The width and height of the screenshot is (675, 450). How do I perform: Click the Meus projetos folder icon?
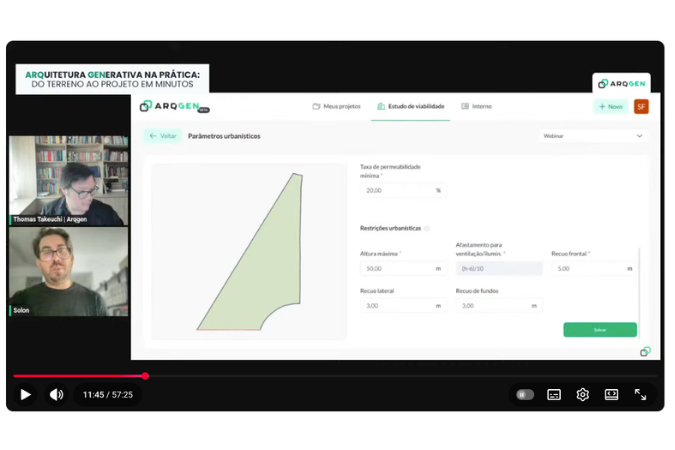(316, 106)
